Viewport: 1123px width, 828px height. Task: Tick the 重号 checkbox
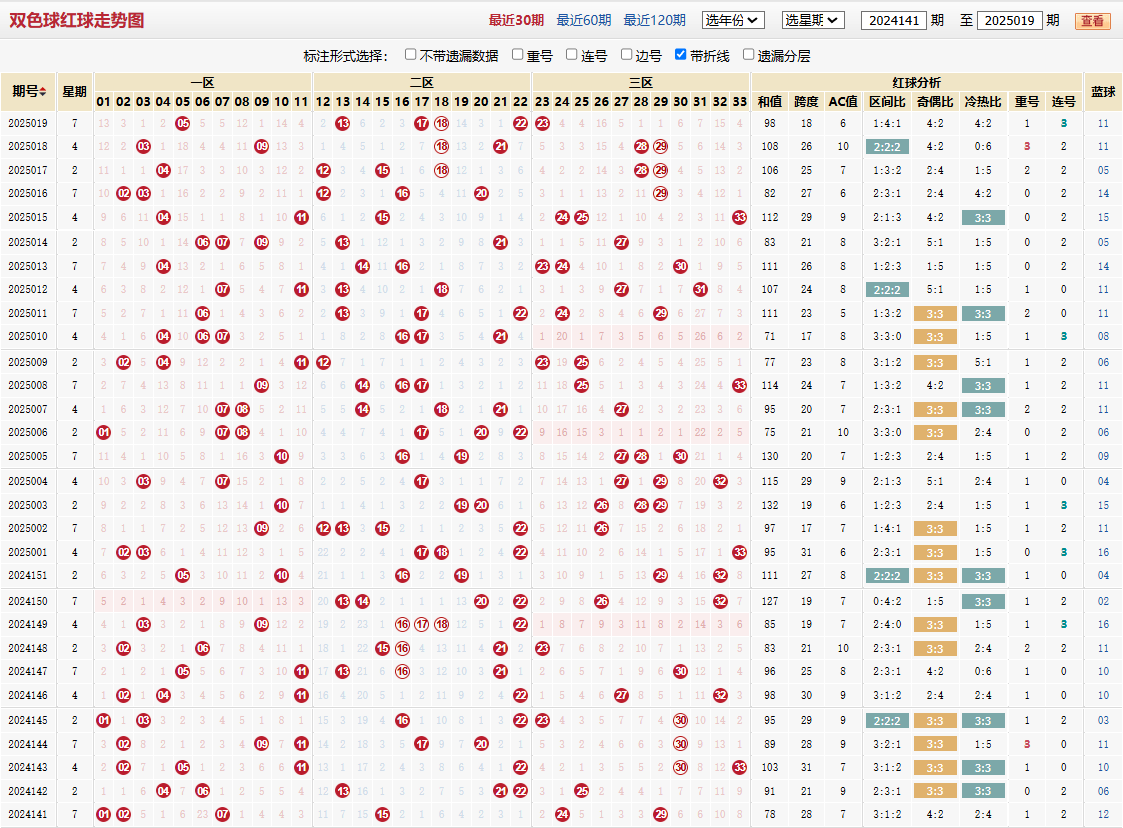click(518, 54)
